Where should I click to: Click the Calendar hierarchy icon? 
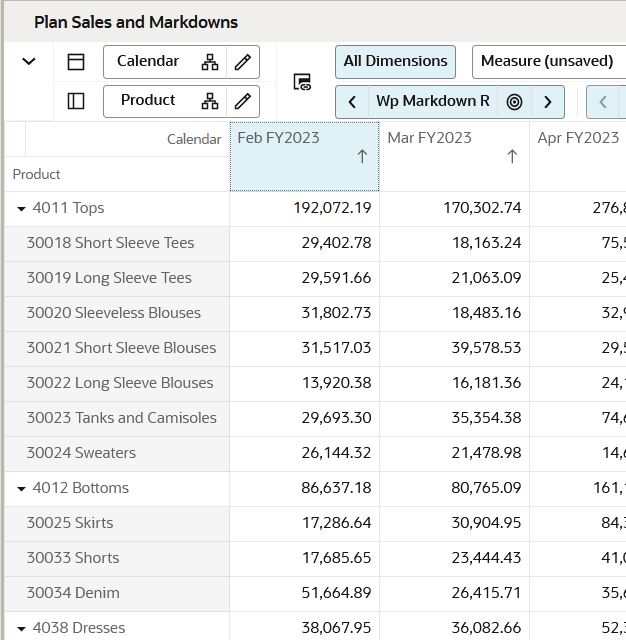coord(210,62)
